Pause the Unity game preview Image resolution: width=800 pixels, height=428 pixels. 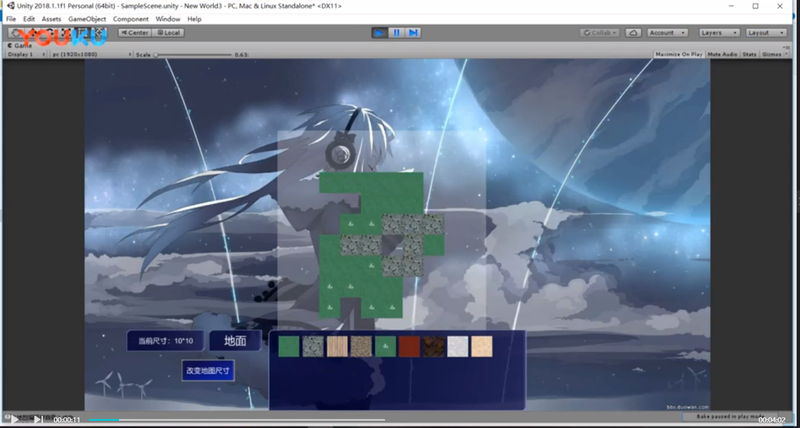click(x=396, y=33)
